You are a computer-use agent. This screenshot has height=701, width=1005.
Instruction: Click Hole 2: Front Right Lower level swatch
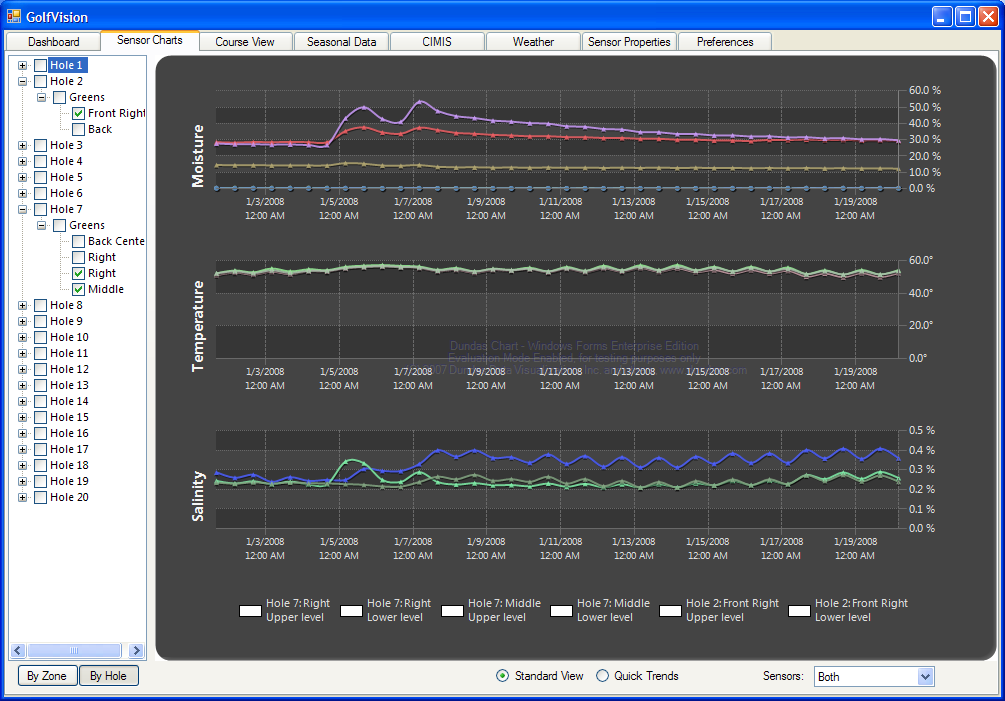click(x=799, y=611)
